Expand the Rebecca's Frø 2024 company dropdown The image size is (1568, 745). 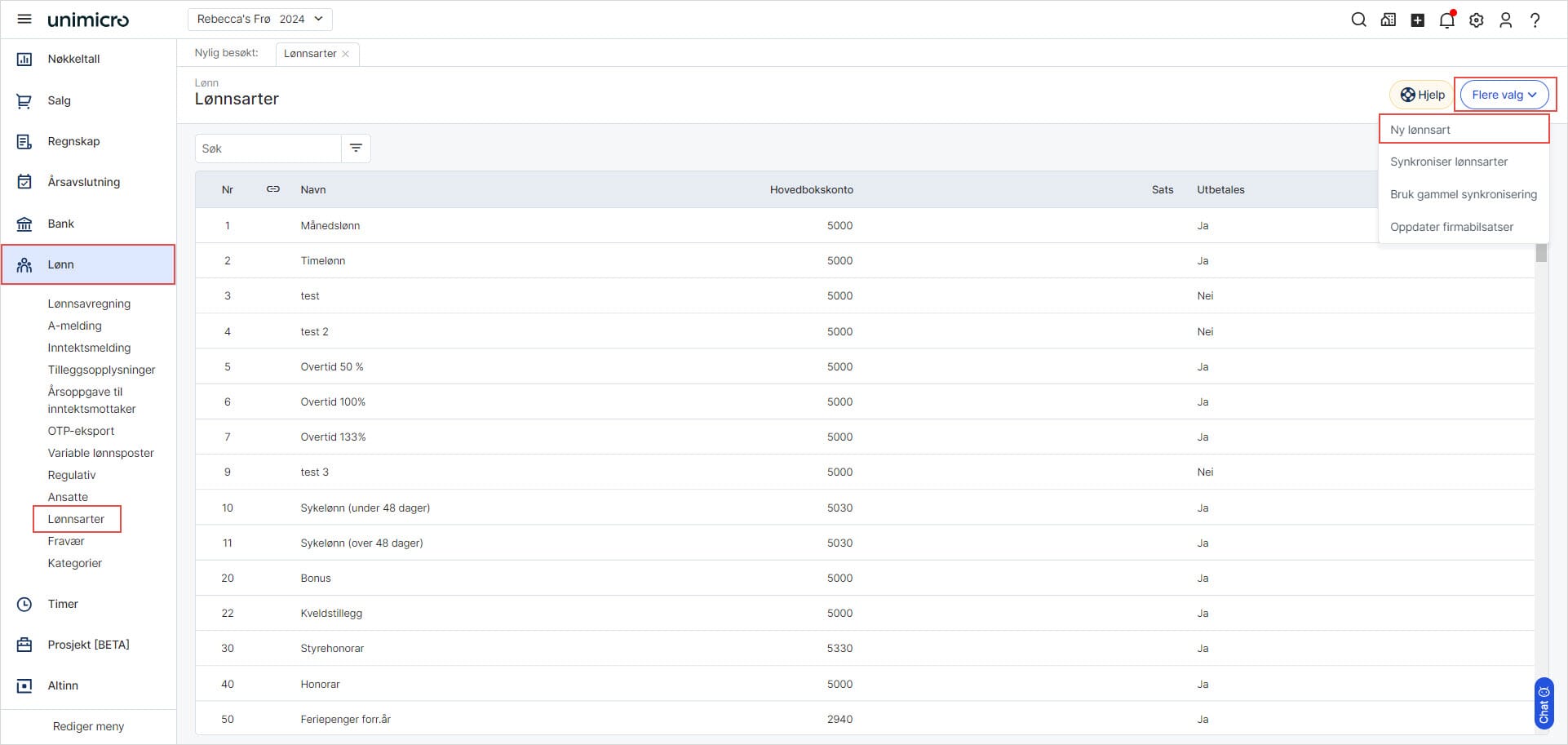pos(259,19)
